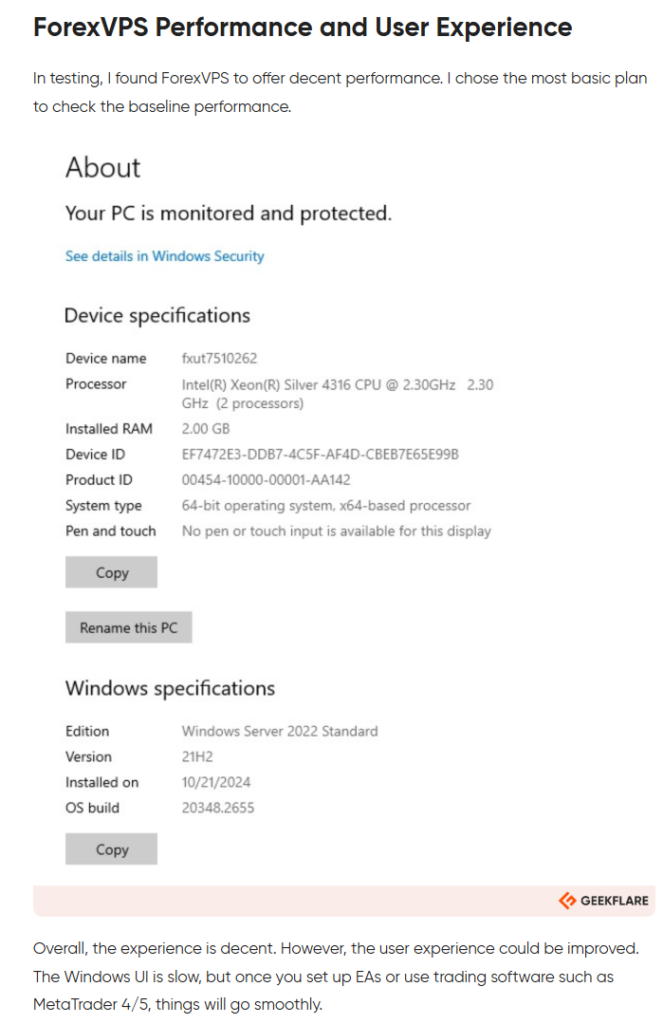Click the Rename this PC button

click(x=128, y=628)
